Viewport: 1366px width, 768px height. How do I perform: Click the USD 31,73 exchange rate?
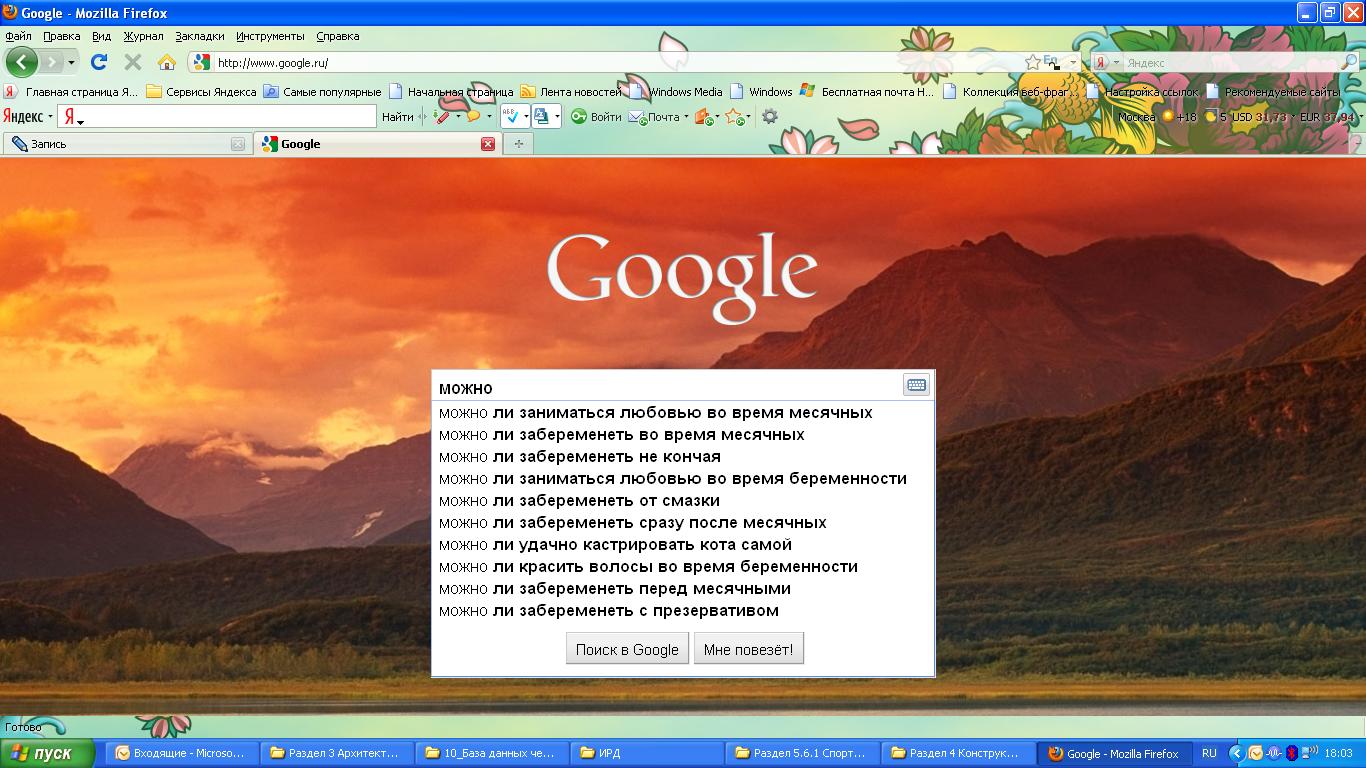[1258, 117]
